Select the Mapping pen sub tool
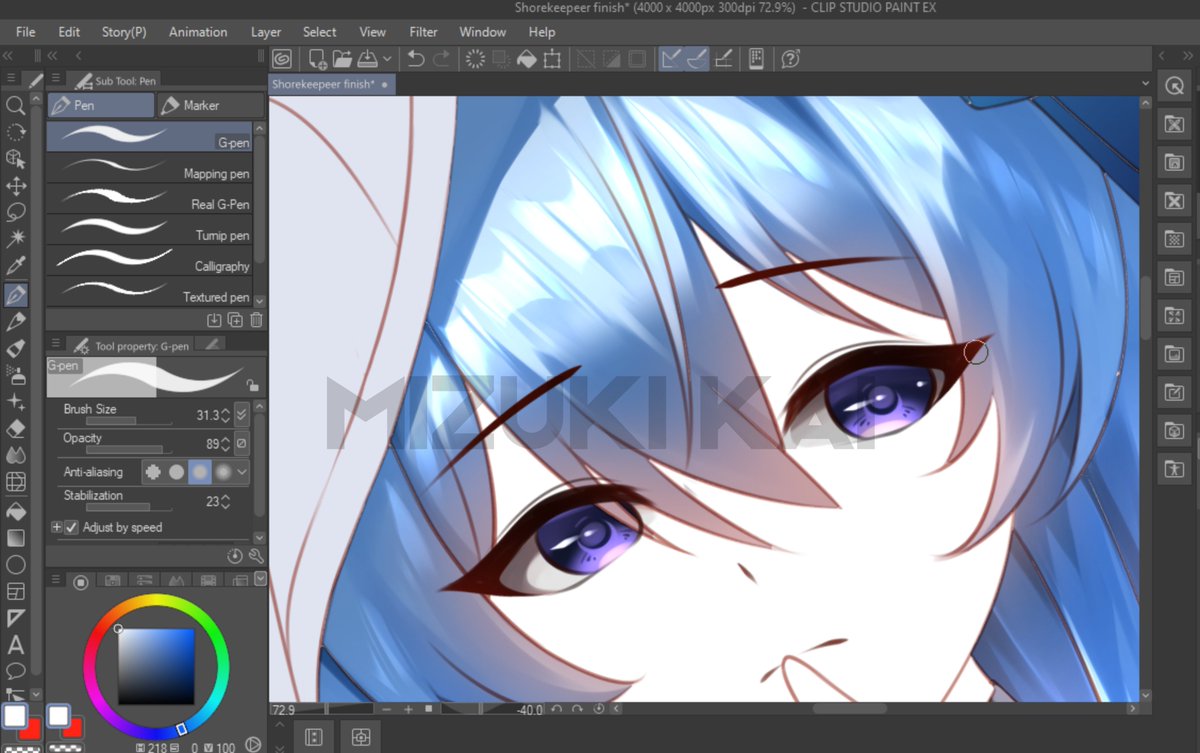 pyautogui.click(x=150, y=167)
